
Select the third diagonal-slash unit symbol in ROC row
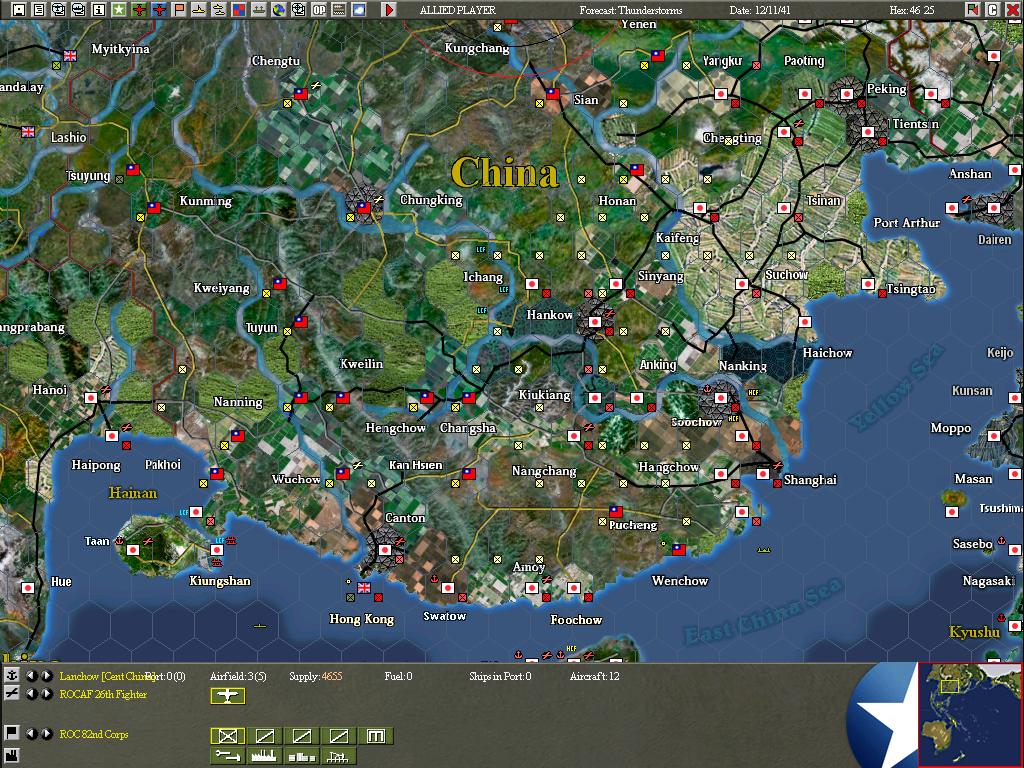click(x=302, y=736)
